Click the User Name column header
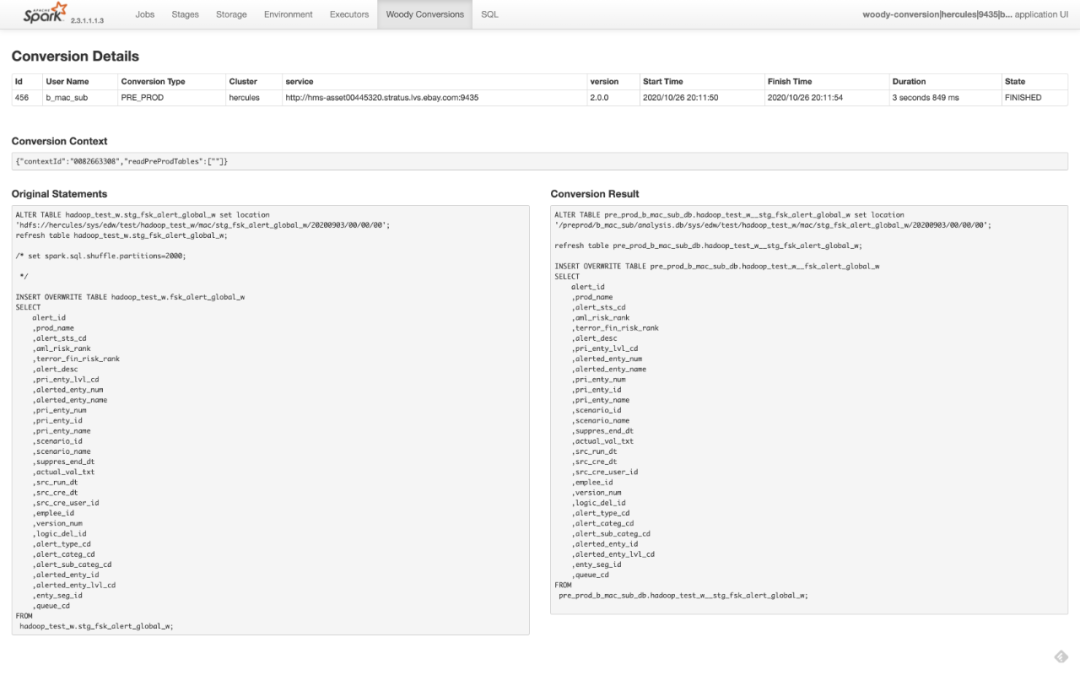The height and width of the screenshot is (675, 1080). [67, 82]
